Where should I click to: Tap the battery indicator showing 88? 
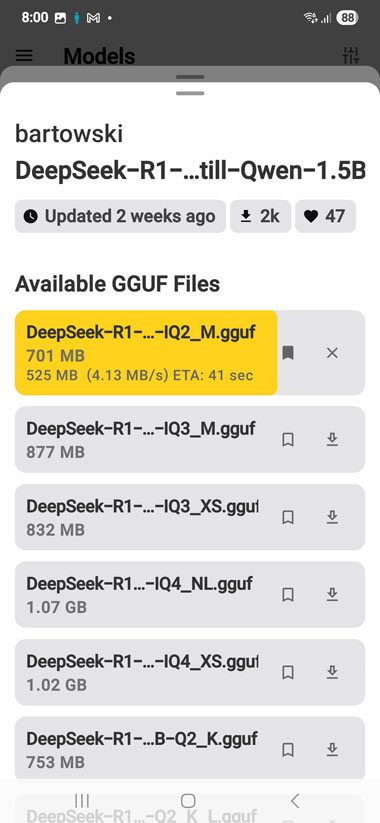point(347,18)
